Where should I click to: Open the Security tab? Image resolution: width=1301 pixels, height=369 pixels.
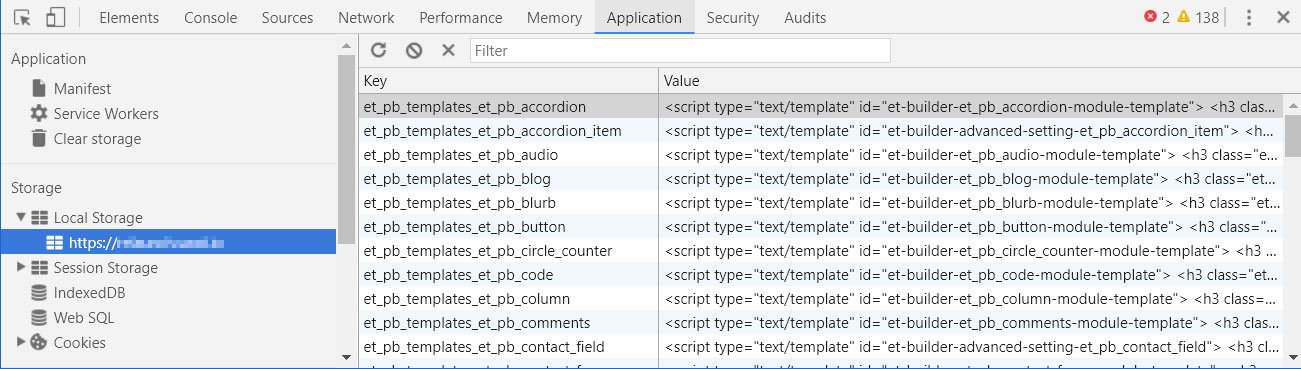pos(732,18)
